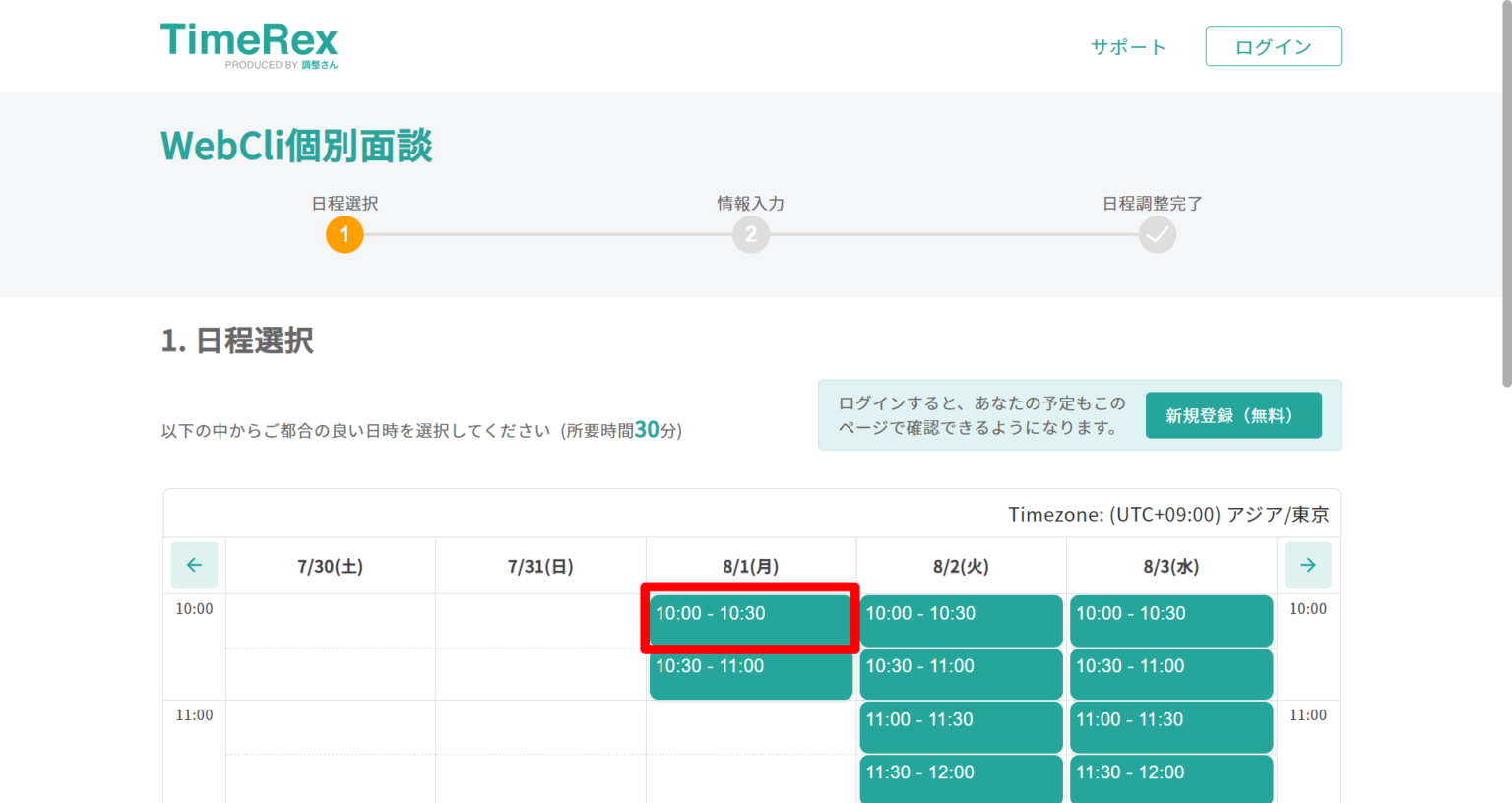
Task: Click the 7/30(土) column header
Action: click(331, 565)
